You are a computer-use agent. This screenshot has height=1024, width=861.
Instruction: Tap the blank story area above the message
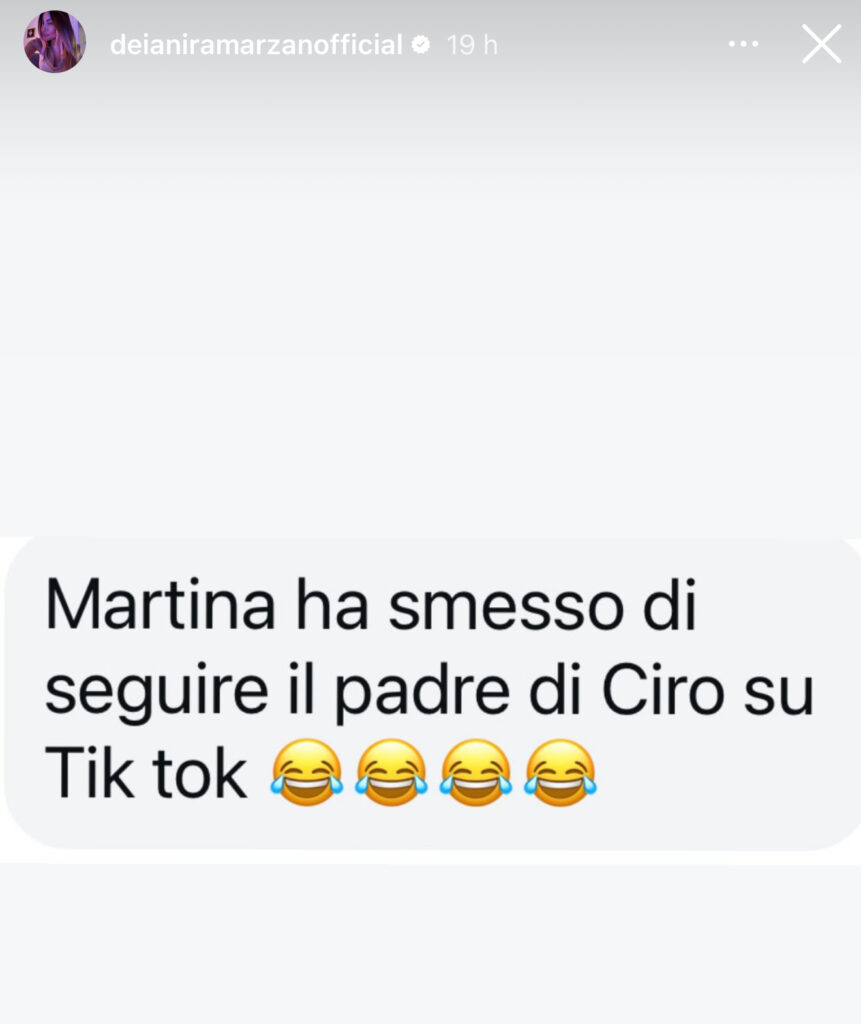(430, 300)
